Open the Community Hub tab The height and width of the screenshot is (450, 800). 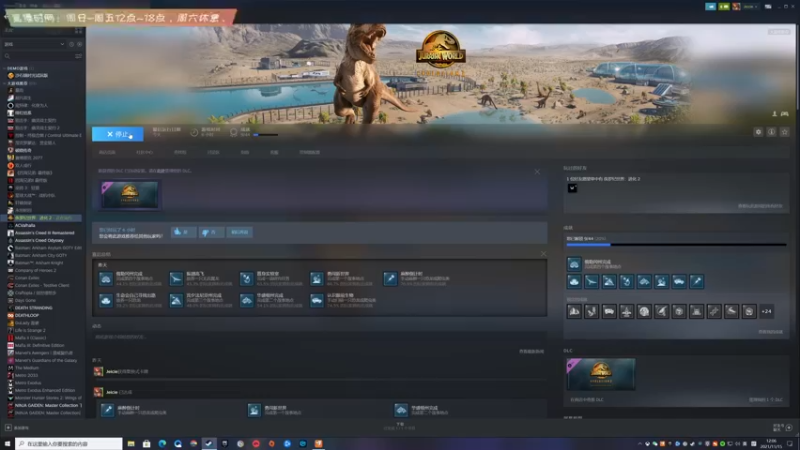click(x=144, y=152)
